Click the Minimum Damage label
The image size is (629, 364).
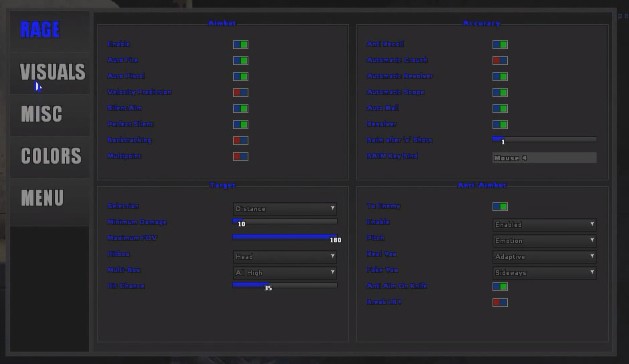[x=137, y=222]
